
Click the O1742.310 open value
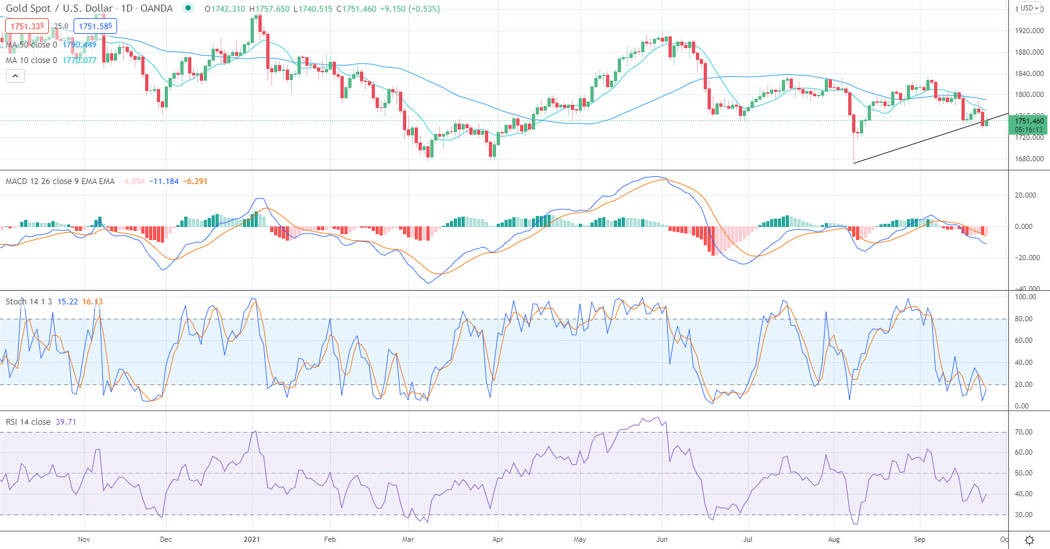(225, 9)
